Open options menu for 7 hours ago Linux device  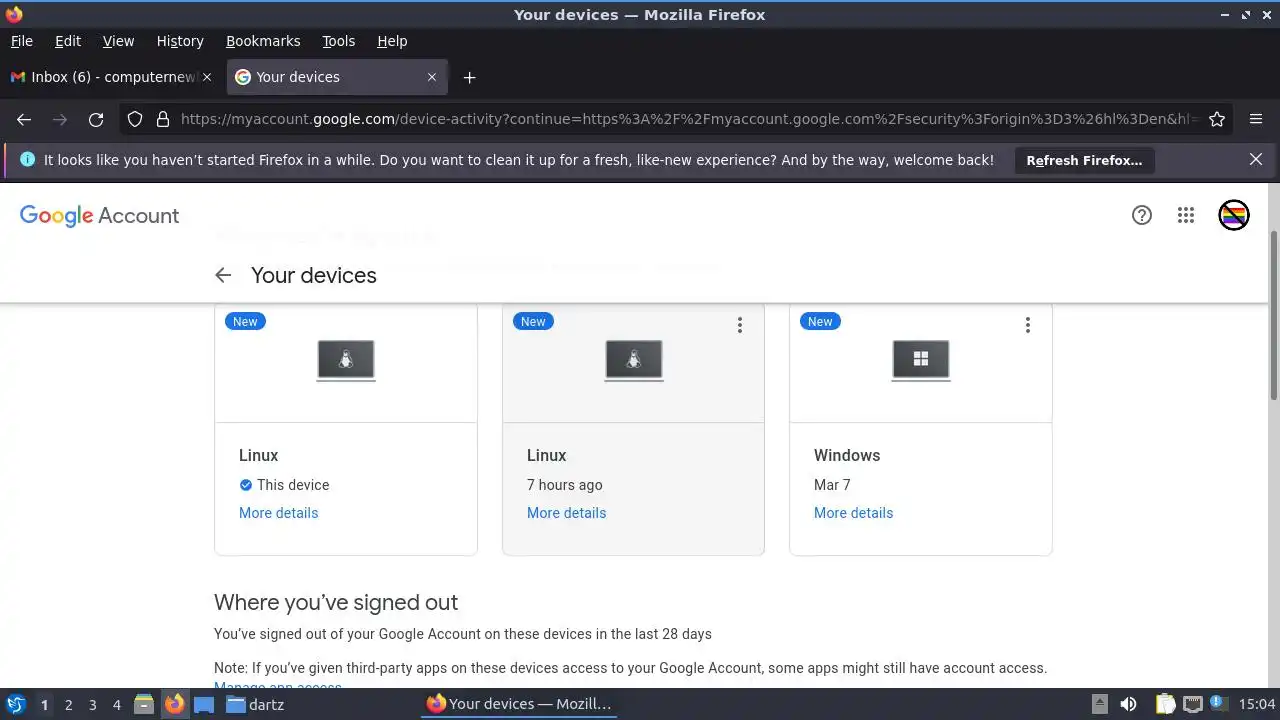(740, 325)
